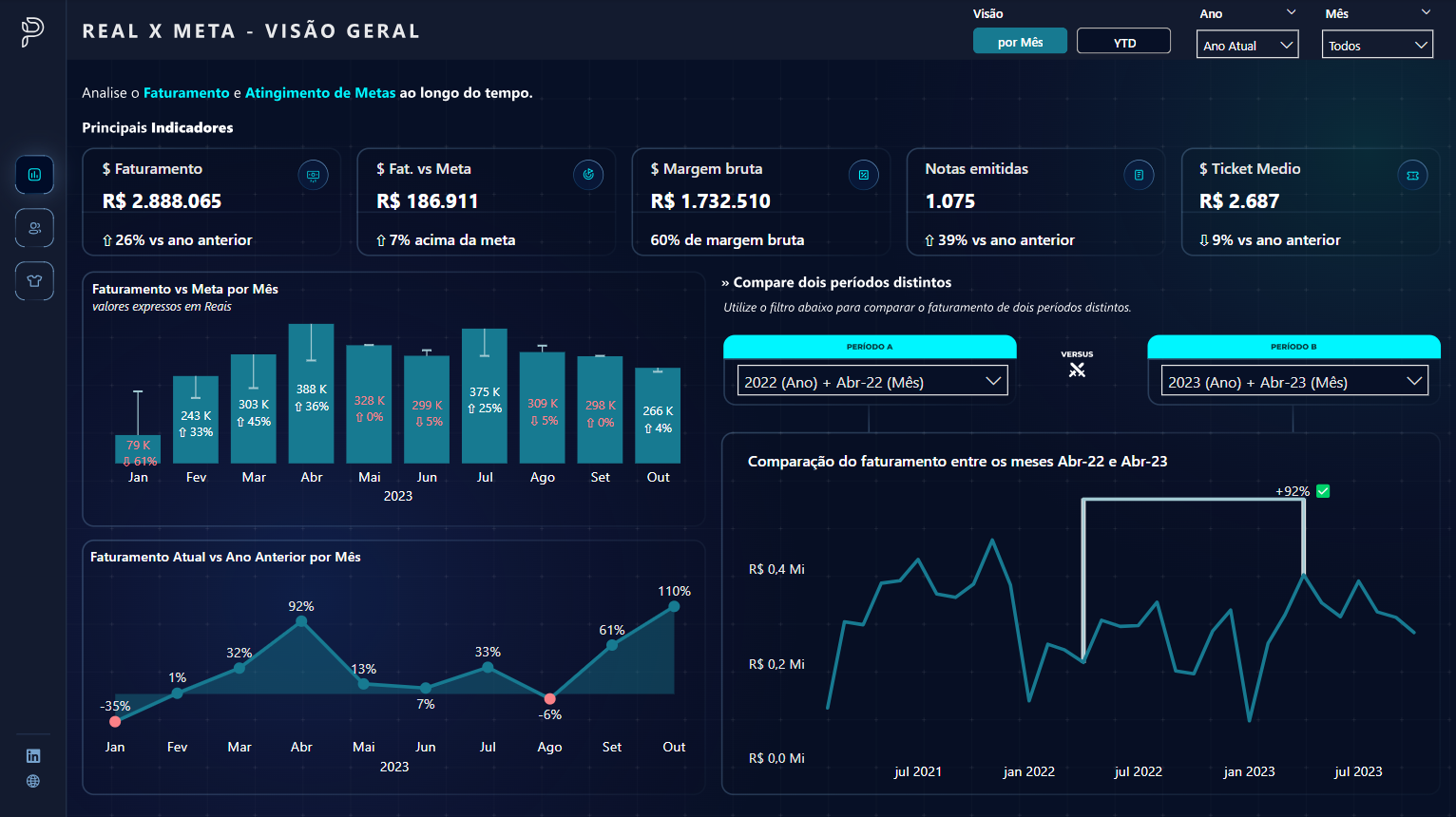Open the products page via t-shirt icon
Viewport: 1456px width, 817px height.
point(34,281)
